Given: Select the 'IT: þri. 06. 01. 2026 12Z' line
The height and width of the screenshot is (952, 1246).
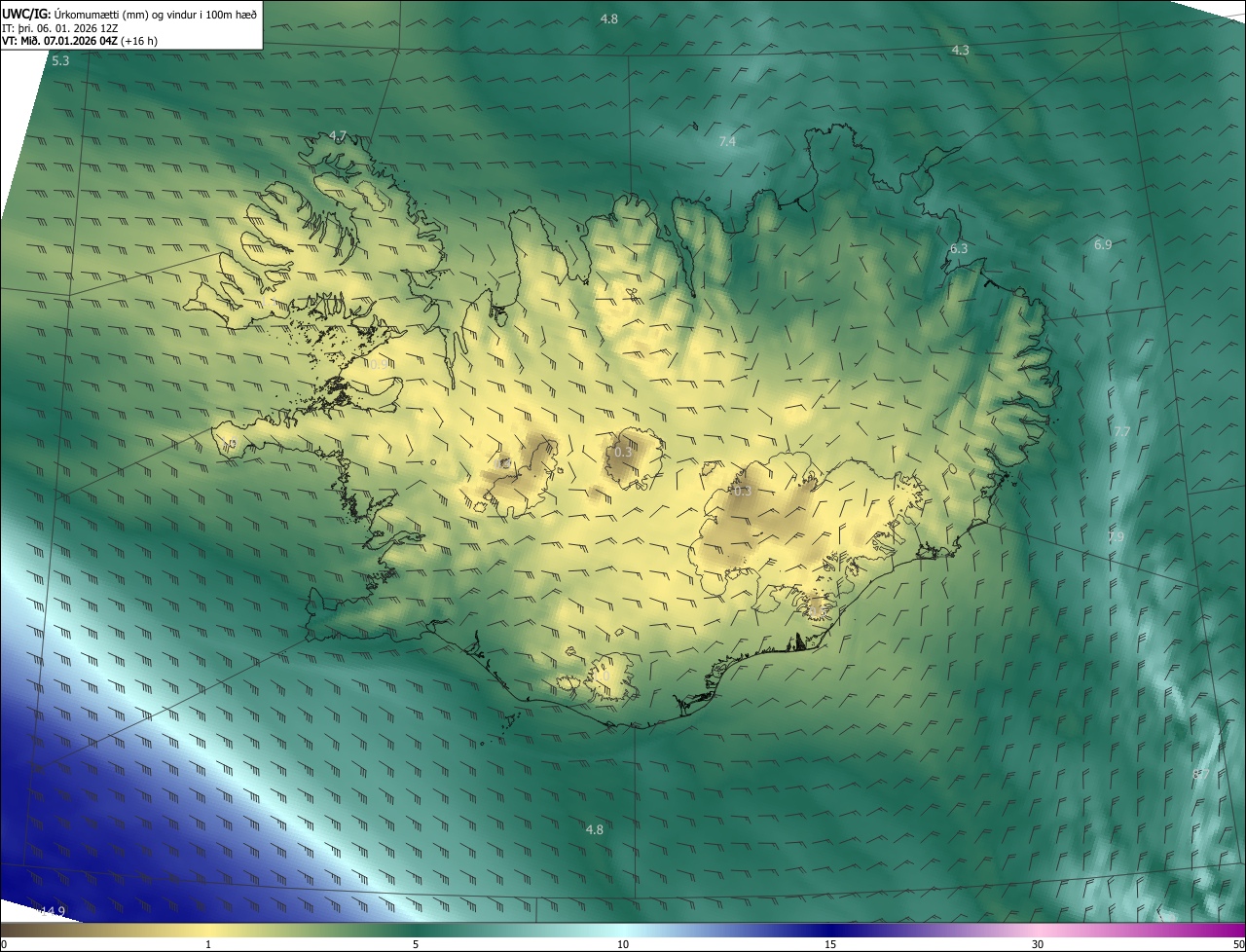Looking at the screenshot, I should tap(60, 28).
